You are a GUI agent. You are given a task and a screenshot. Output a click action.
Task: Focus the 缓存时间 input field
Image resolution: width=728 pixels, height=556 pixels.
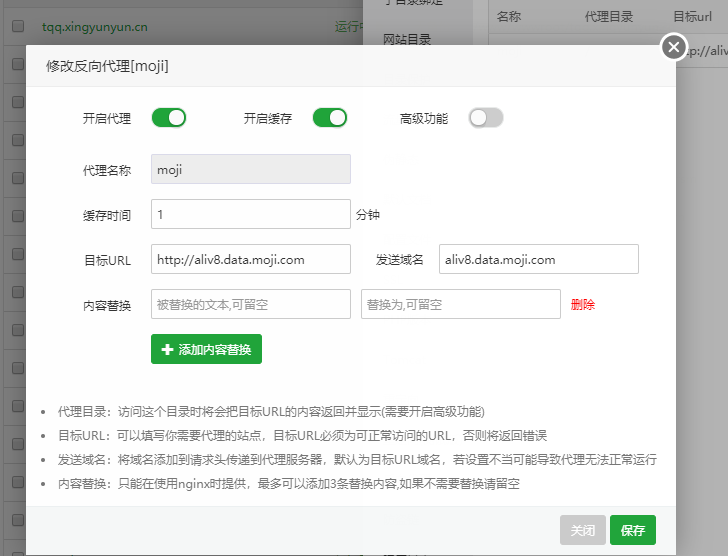pos(250,214)
